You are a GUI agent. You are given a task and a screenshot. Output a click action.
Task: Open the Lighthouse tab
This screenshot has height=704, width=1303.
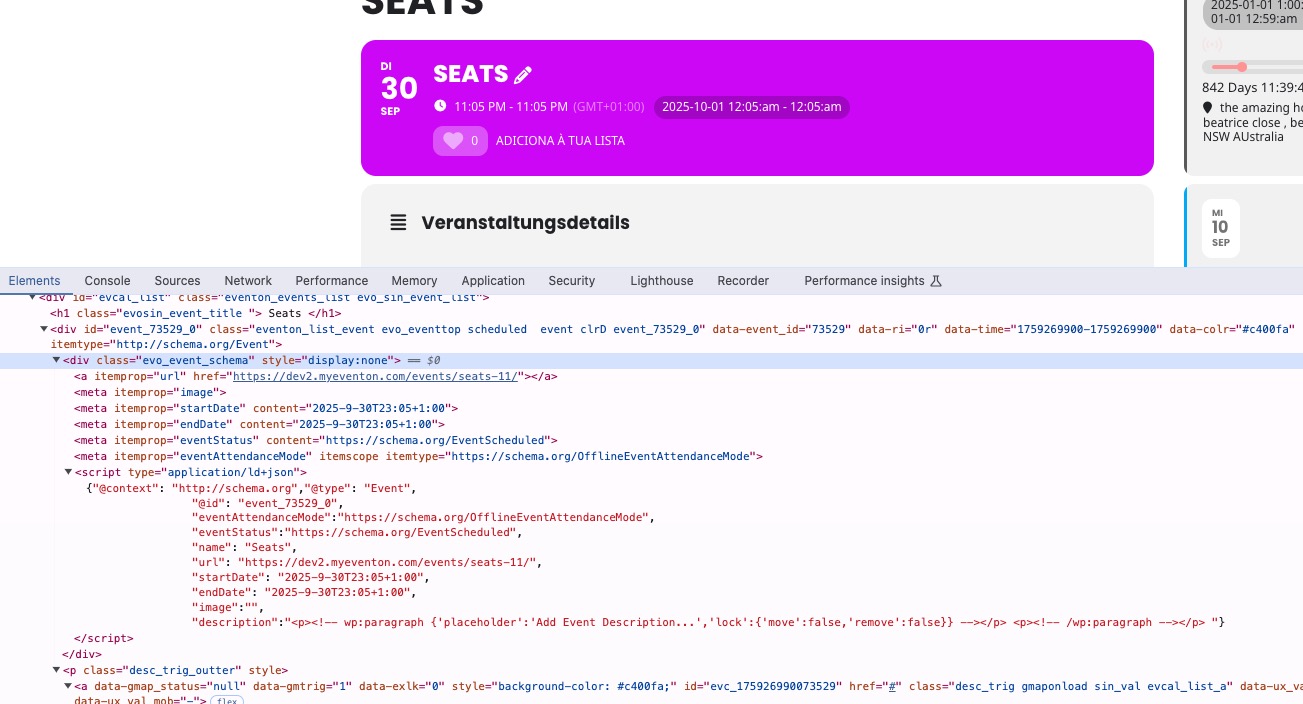click(x=661, y=281)
